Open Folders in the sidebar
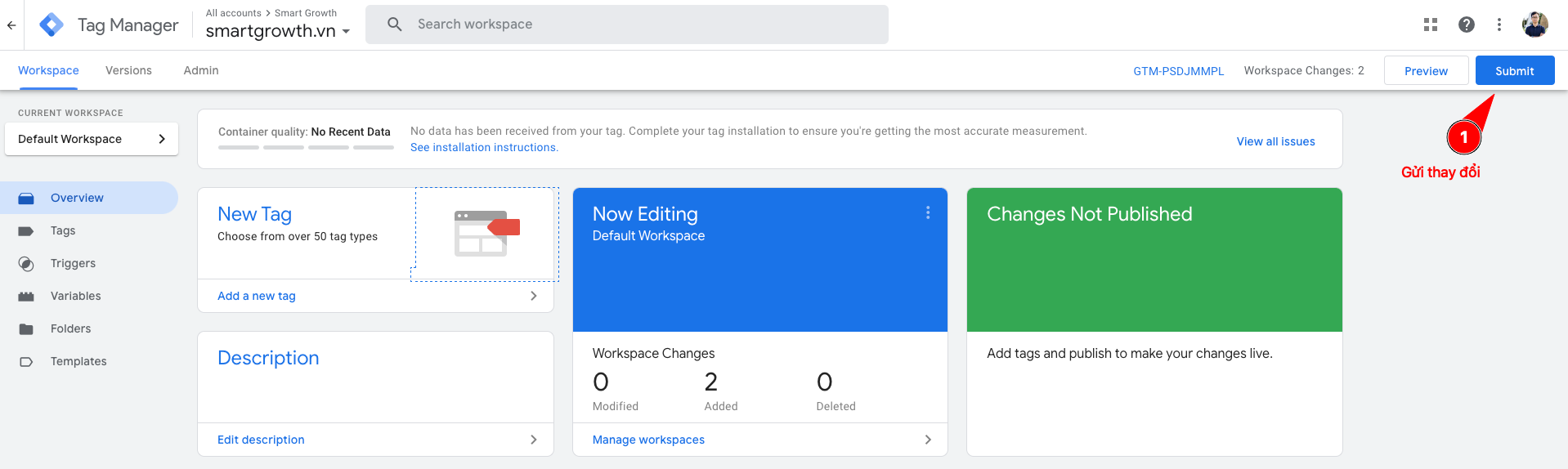Screen dimensions: 1568x469 70,328
